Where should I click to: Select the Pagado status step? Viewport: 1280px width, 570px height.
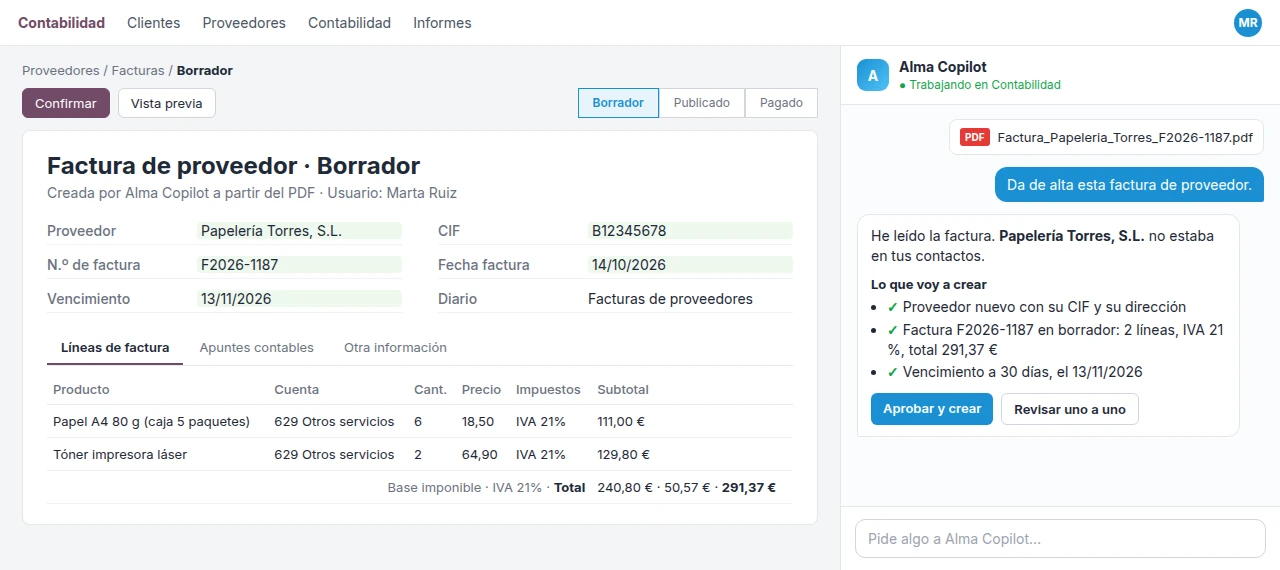(x=781, y=103)
